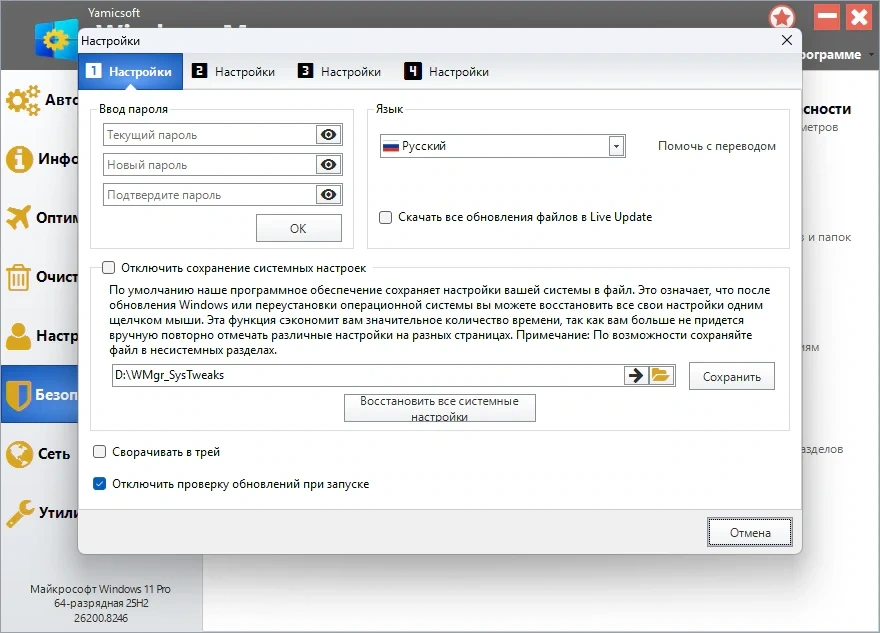The image size is (880, 633).
Task: Switch to the first Настройки tab
Action: pyautogui.click(x=130, y=71)
